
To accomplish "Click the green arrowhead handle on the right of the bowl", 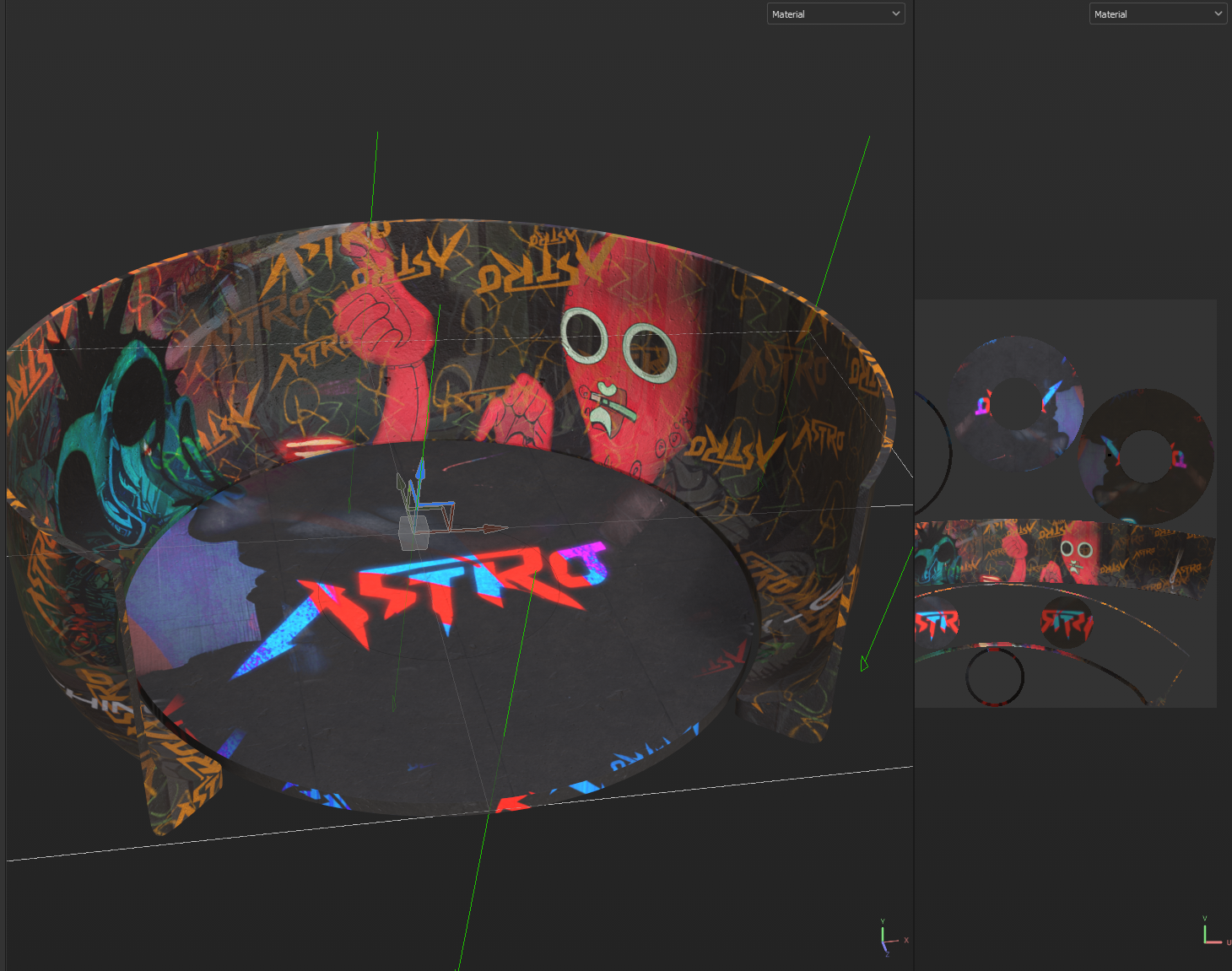I will 864,665.
